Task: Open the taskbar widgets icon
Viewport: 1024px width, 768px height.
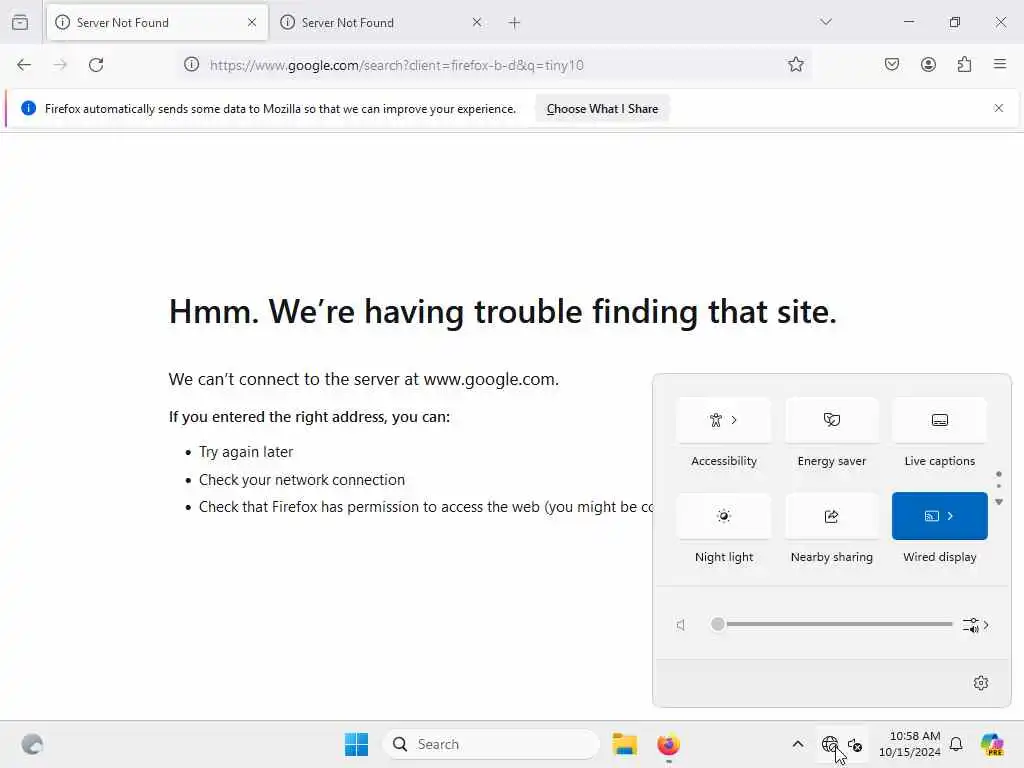Action: [x=32, y=744]
